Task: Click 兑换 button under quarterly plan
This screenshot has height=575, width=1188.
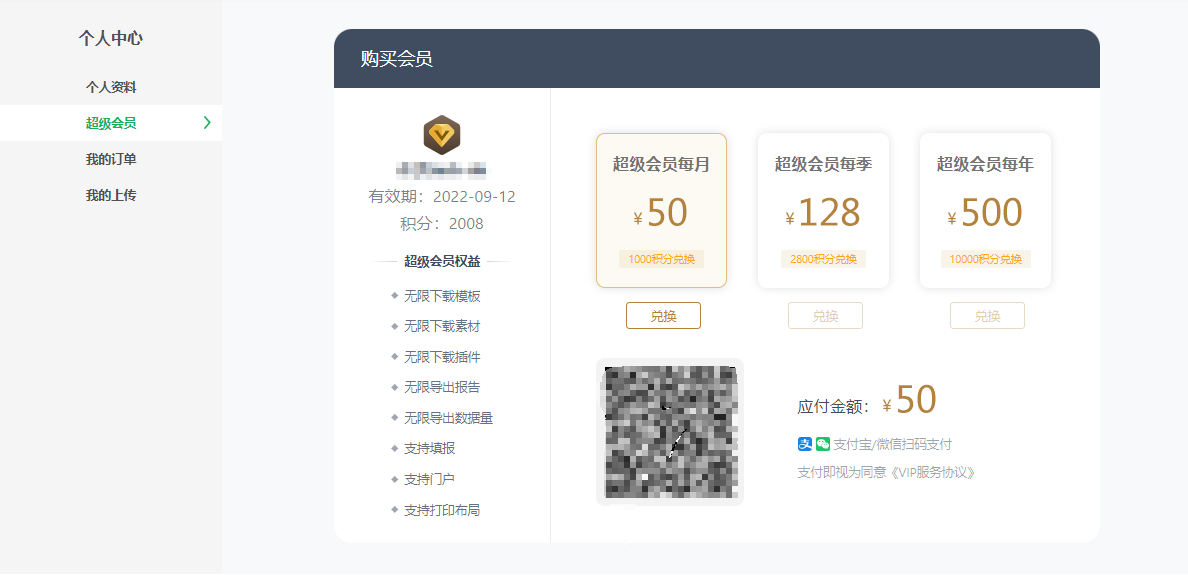Action: [x=825, y=316]
